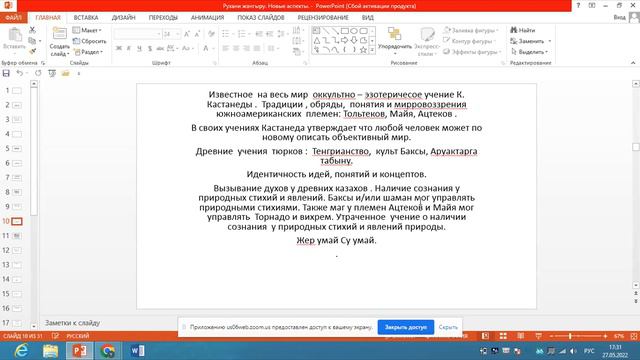Switch to slide sorter view icon
Image resolution: width=640 pixels, height=360 pixels.
pyautogui.click(x=503, y=336)
